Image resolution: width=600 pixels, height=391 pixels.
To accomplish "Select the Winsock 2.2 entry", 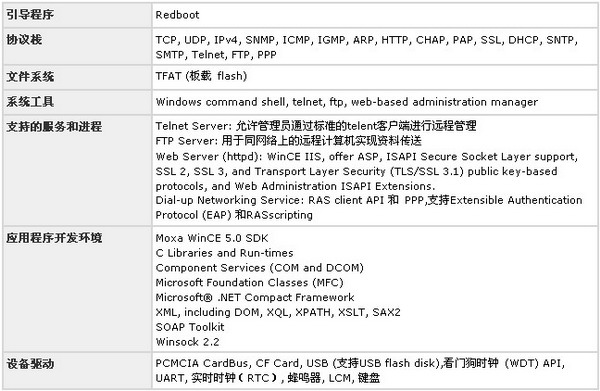I will (187, 342).
